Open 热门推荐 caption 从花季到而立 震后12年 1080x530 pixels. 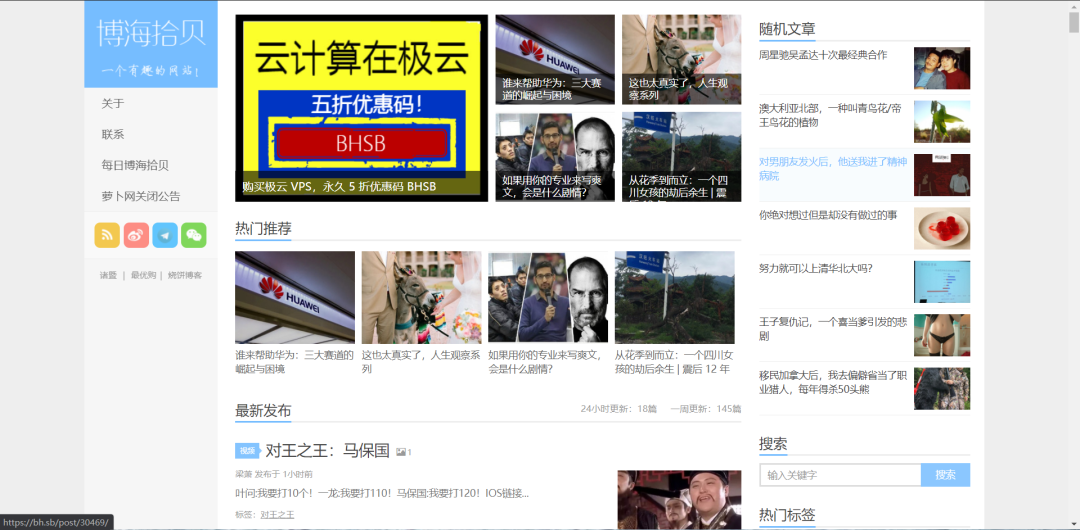(674, 362)
